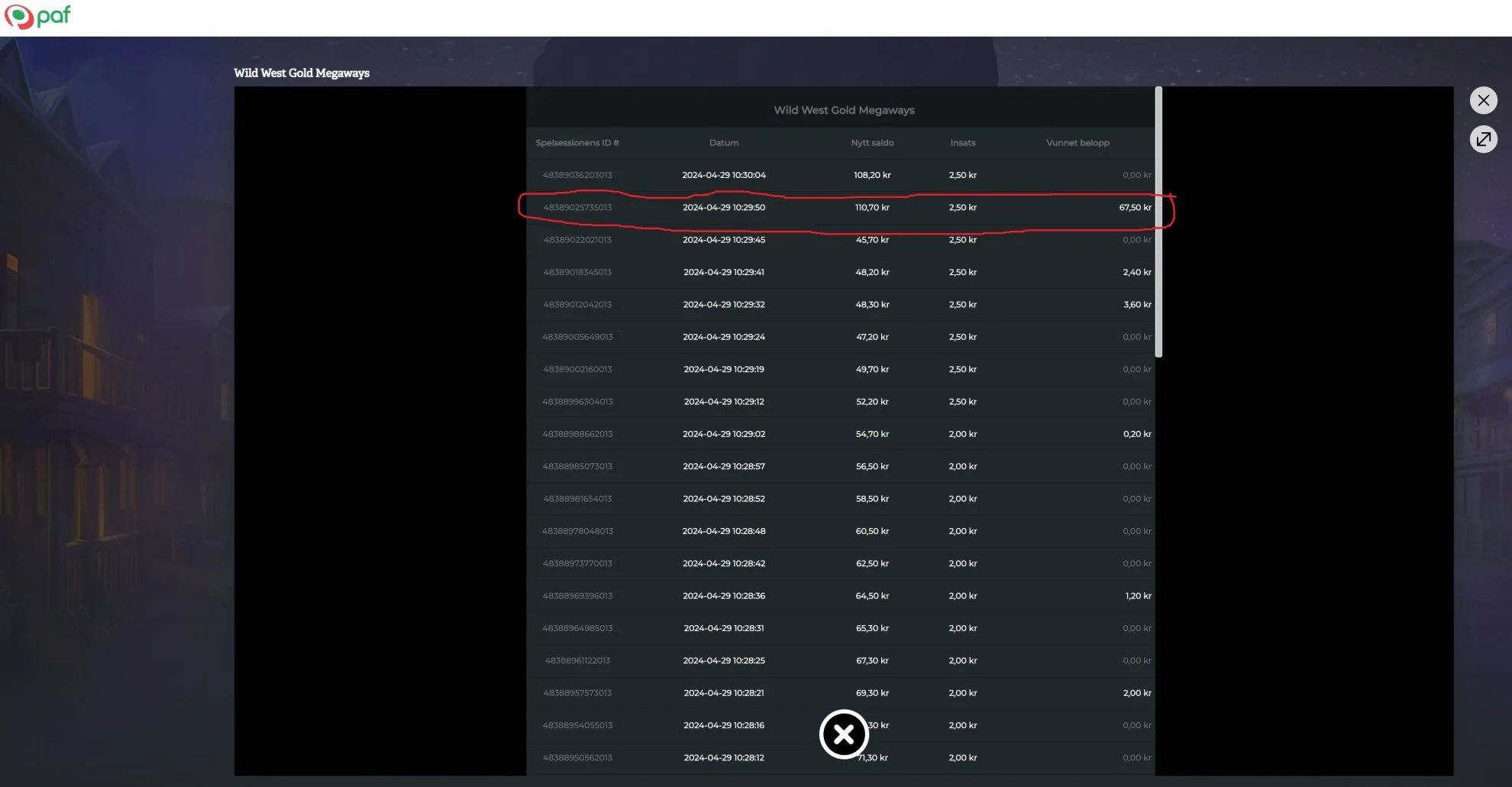Image resolution: width=1512 pixels, height=787 pixels.
Task: Click date 2024-04-29 10:28:48
Action: click(x=724, y=531)
